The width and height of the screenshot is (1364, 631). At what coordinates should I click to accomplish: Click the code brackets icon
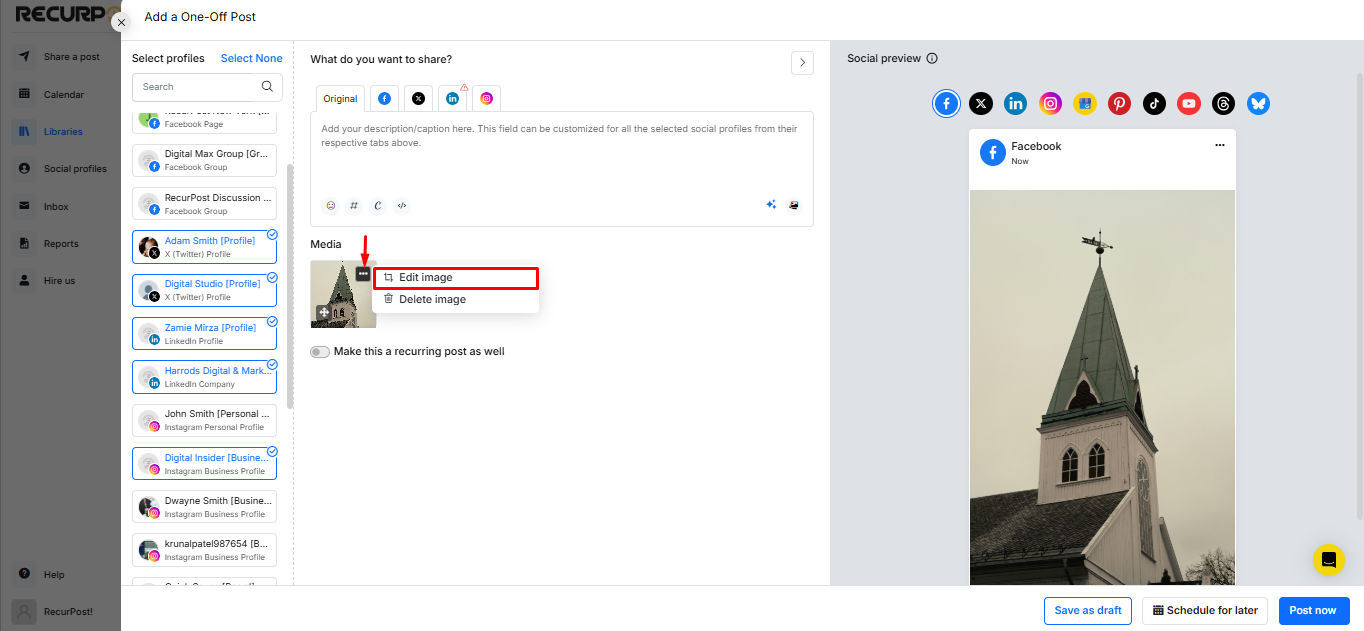point(402,205)
